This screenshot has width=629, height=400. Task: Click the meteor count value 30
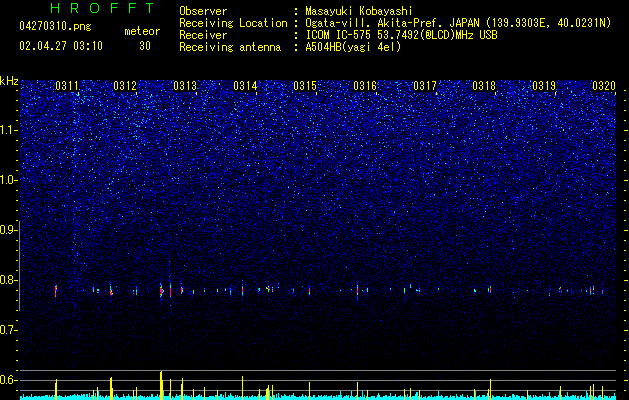coord(145,46)
